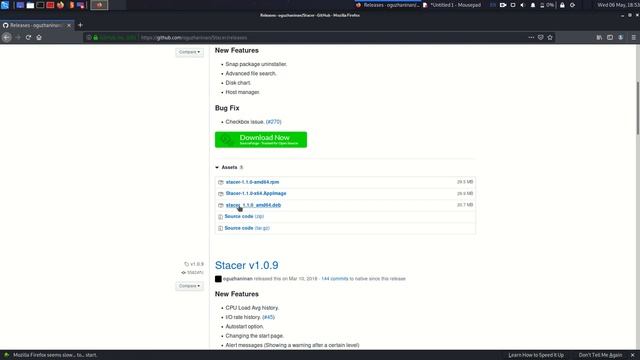Click the 'Changing the start page.' list item
The height and width of the screenshot is (360, 640).
click(x=255, y=336)
